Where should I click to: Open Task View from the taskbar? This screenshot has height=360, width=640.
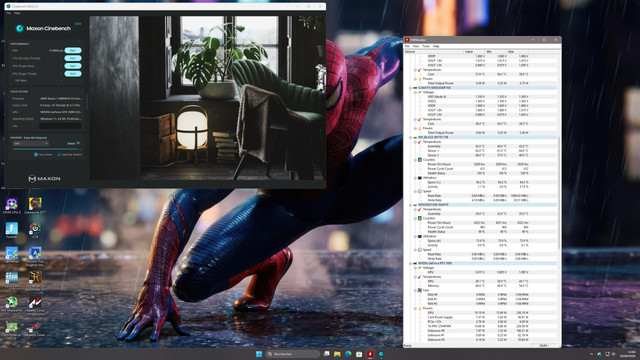(327, 354)
